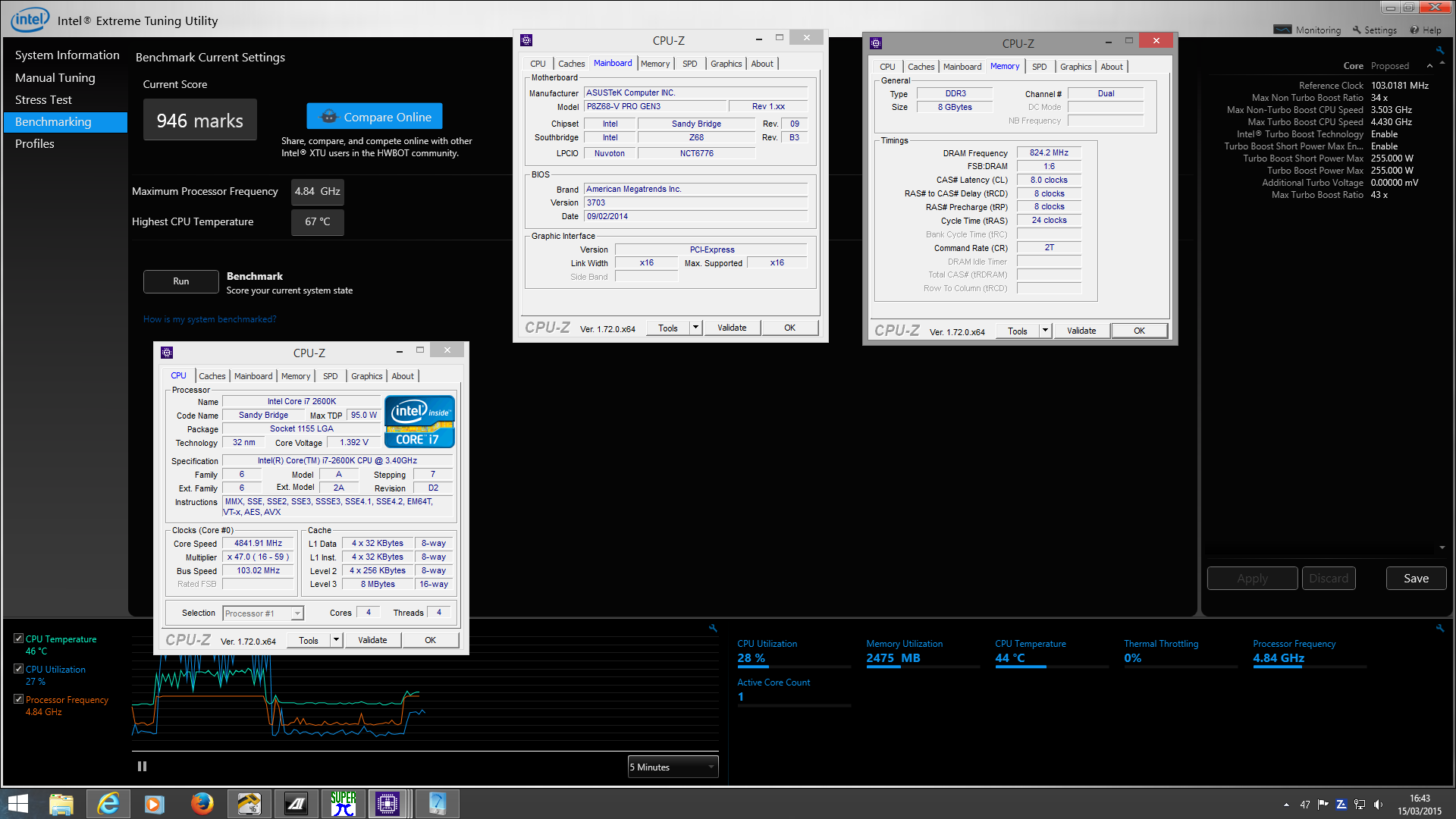Click CPU-Z Mainboard window title icon
This screenshot has height=819, width=1456.
(526, 40)
